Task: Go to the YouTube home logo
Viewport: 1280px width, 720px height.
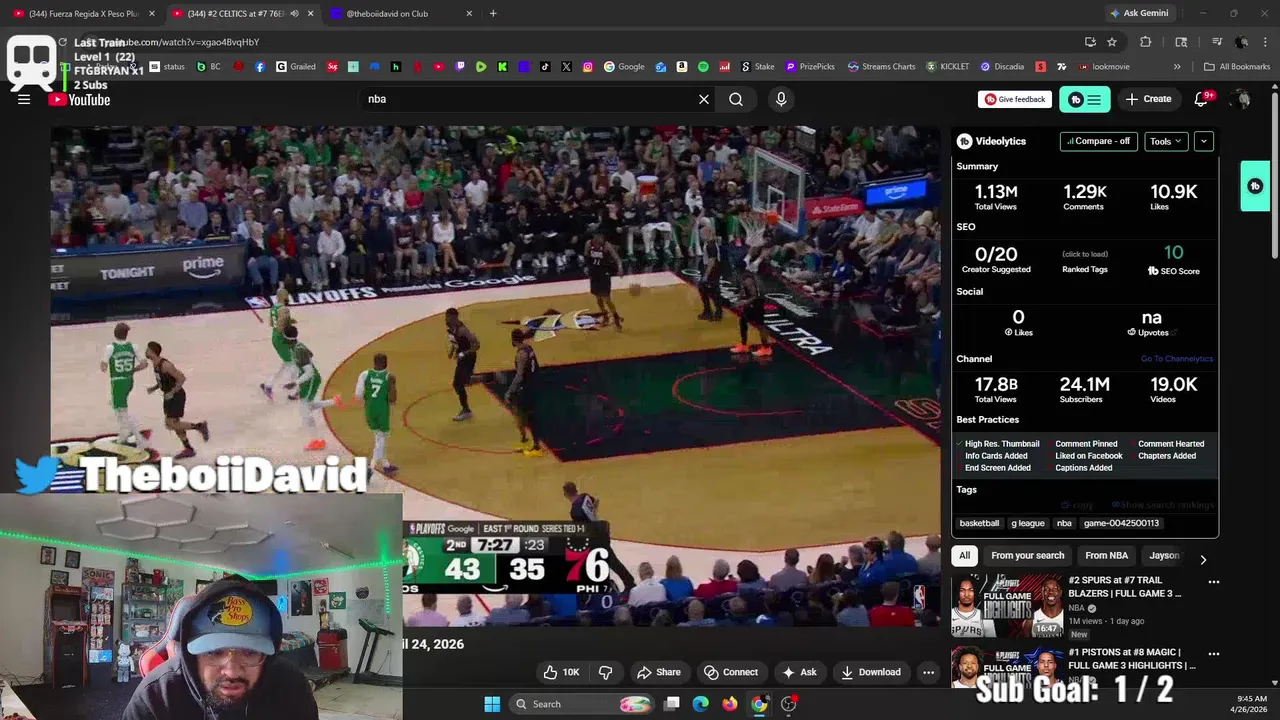Action: [79, 99]
